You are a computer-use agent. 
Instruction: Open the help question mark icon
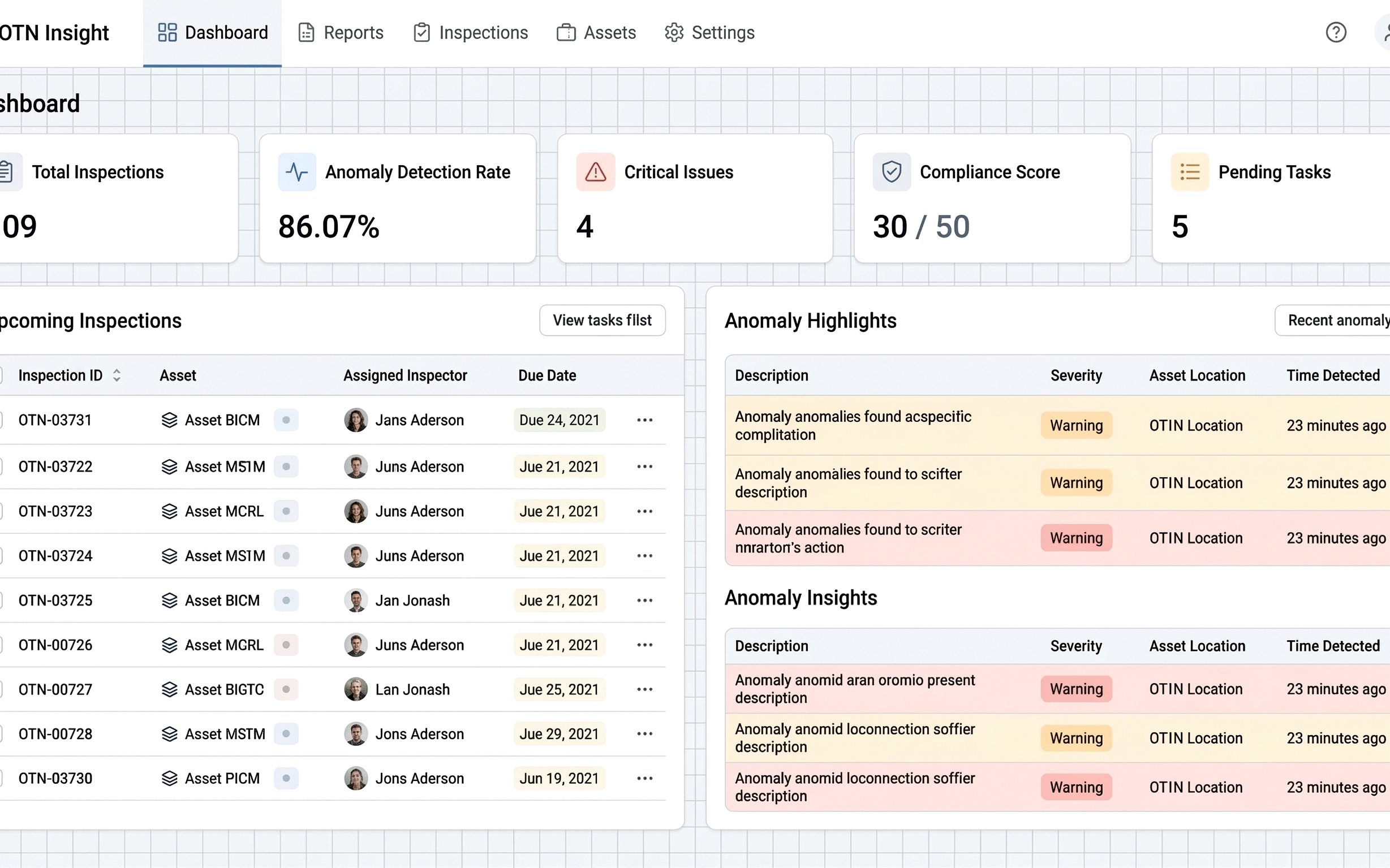coord(1337,32)
